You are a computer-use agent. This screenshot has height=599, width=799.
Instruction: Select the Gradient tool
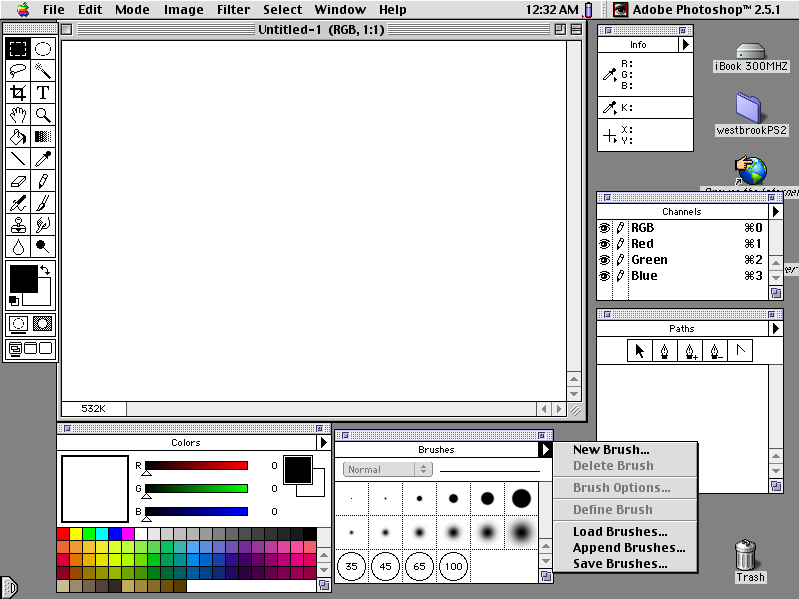click(x=43, y=137)
